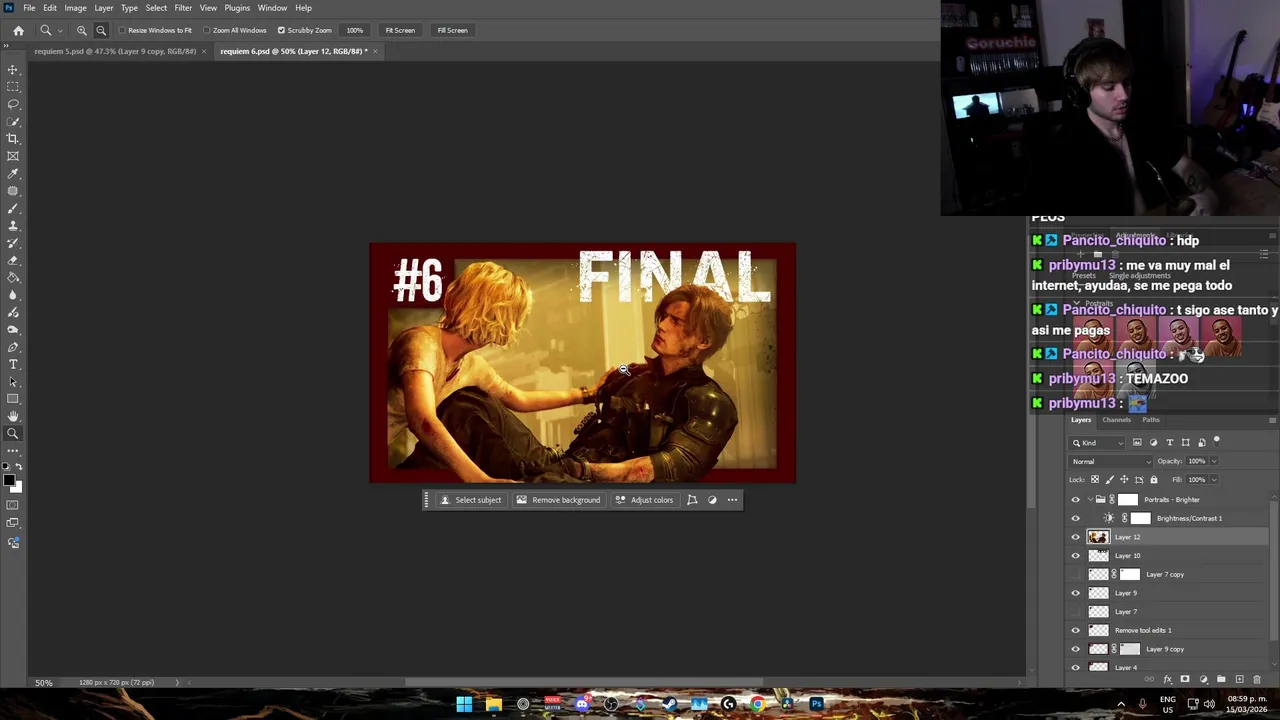Switch to the Paths tab

point(1151,420)
